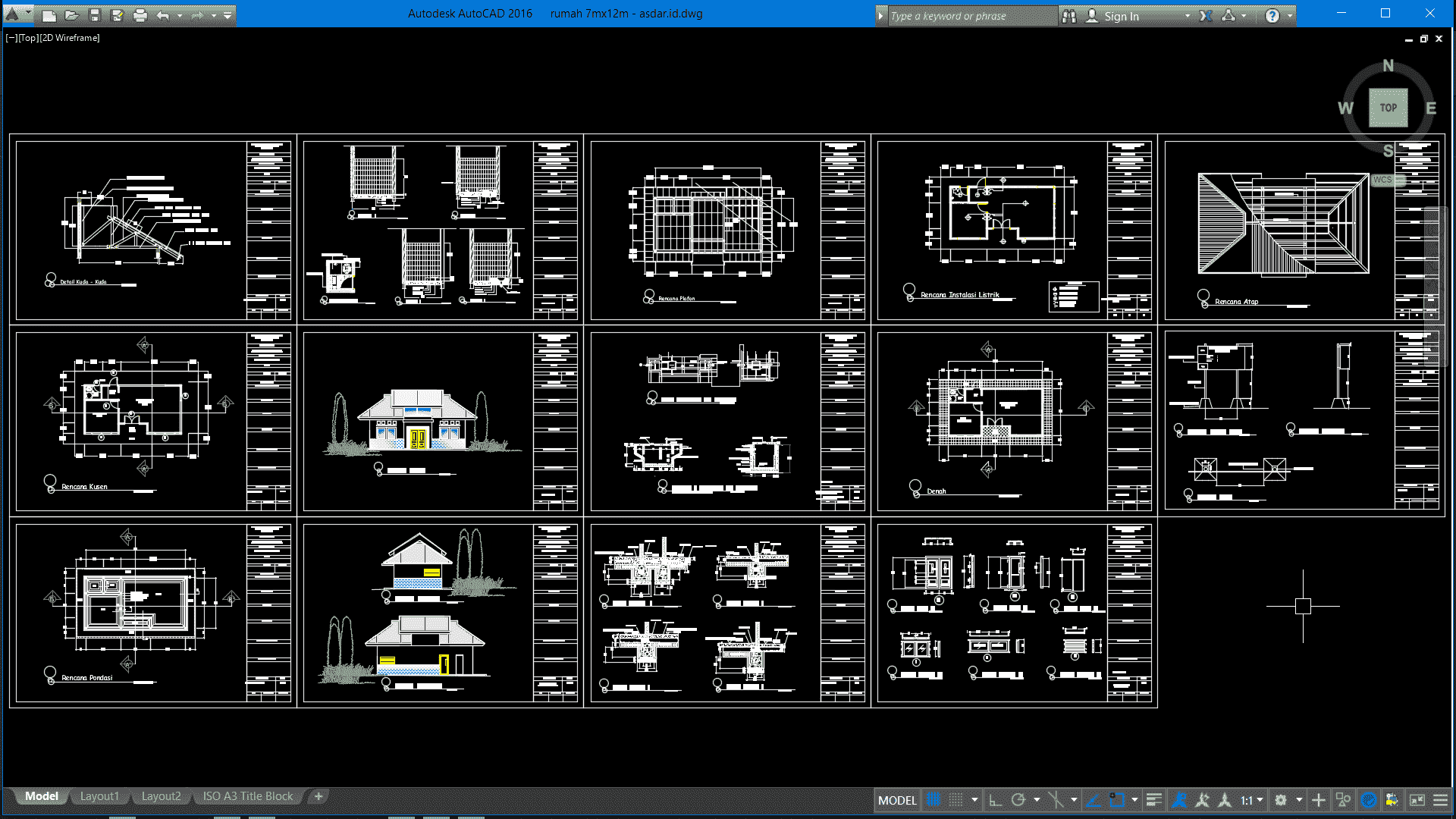Open Autodesk Exchange Apps icon
Image resolution: width=1456 pixels, height=819 pixels.
tap(1206, 16)
